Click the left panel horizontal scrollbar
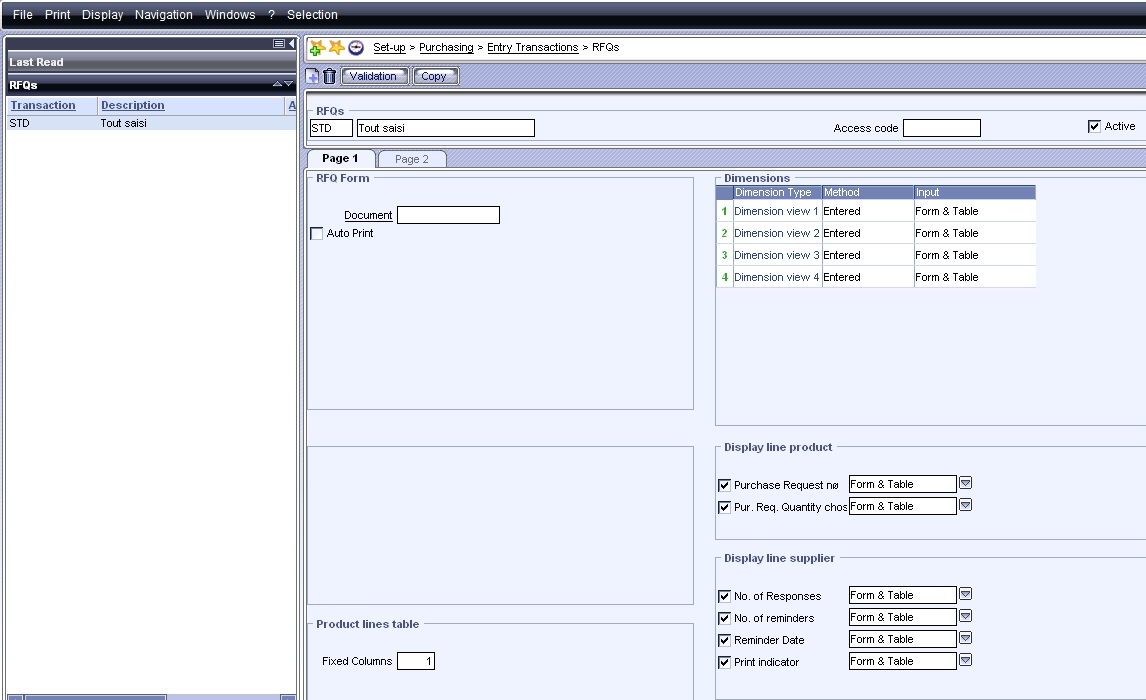 pos(95,696)
